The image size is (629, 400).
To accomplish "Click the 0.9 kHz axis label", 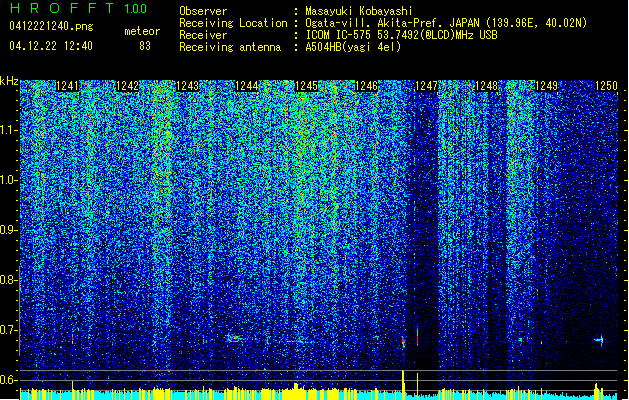I will (x=8, y=230).
